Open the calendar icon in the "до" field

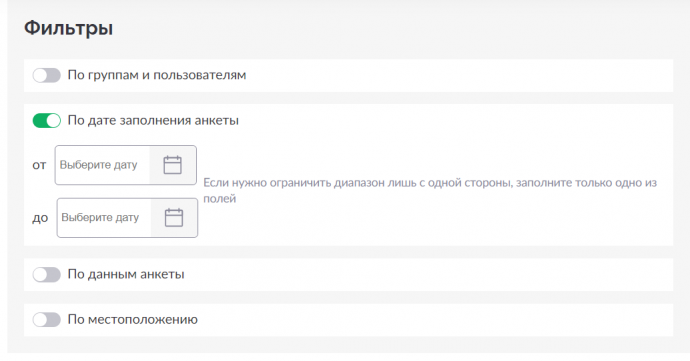coord(174,218)
